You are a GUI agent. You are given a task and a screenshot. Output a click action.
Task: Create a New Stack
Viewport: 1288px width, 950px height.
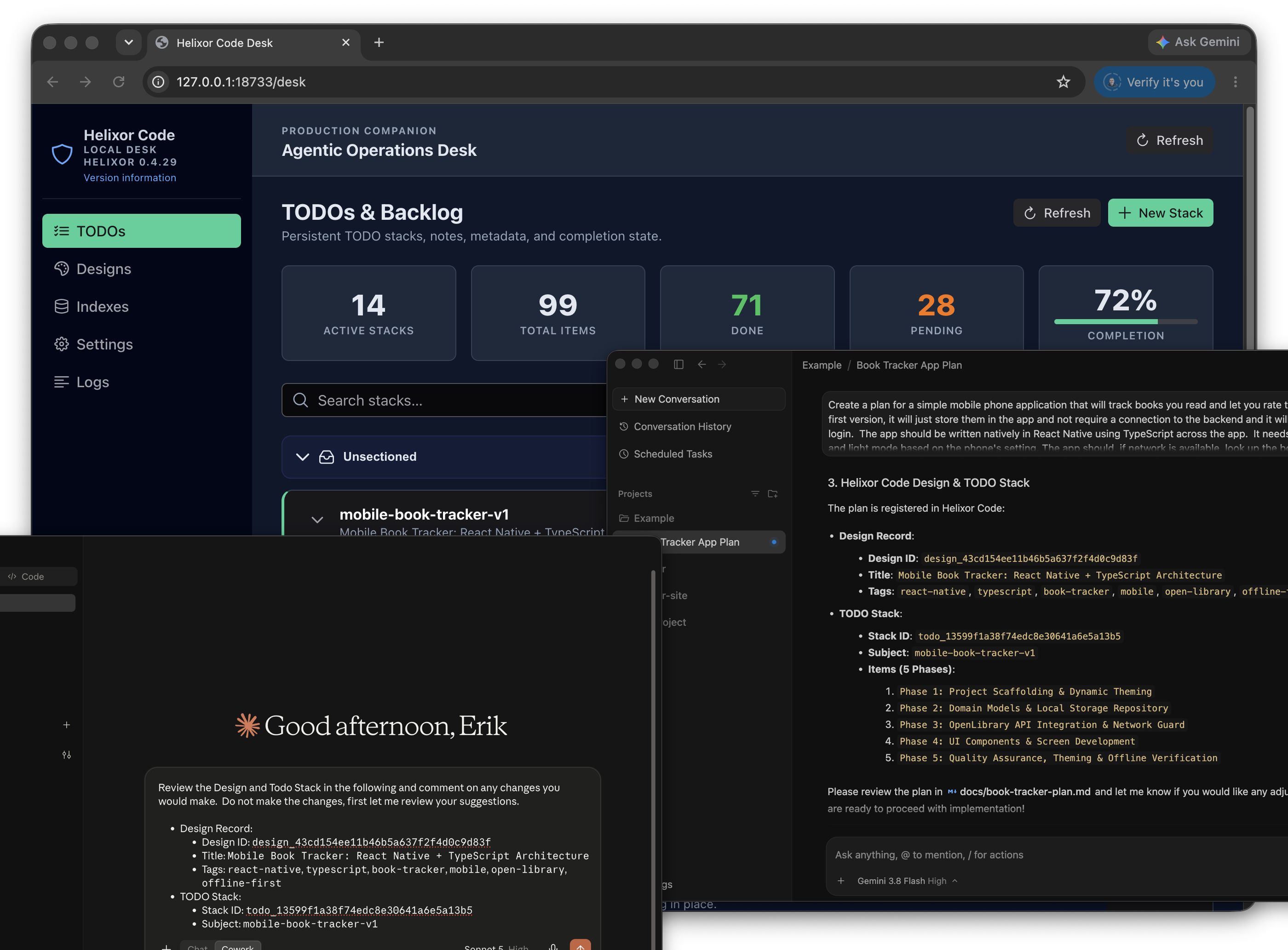pyautogui.click(x=1160, y=213)
